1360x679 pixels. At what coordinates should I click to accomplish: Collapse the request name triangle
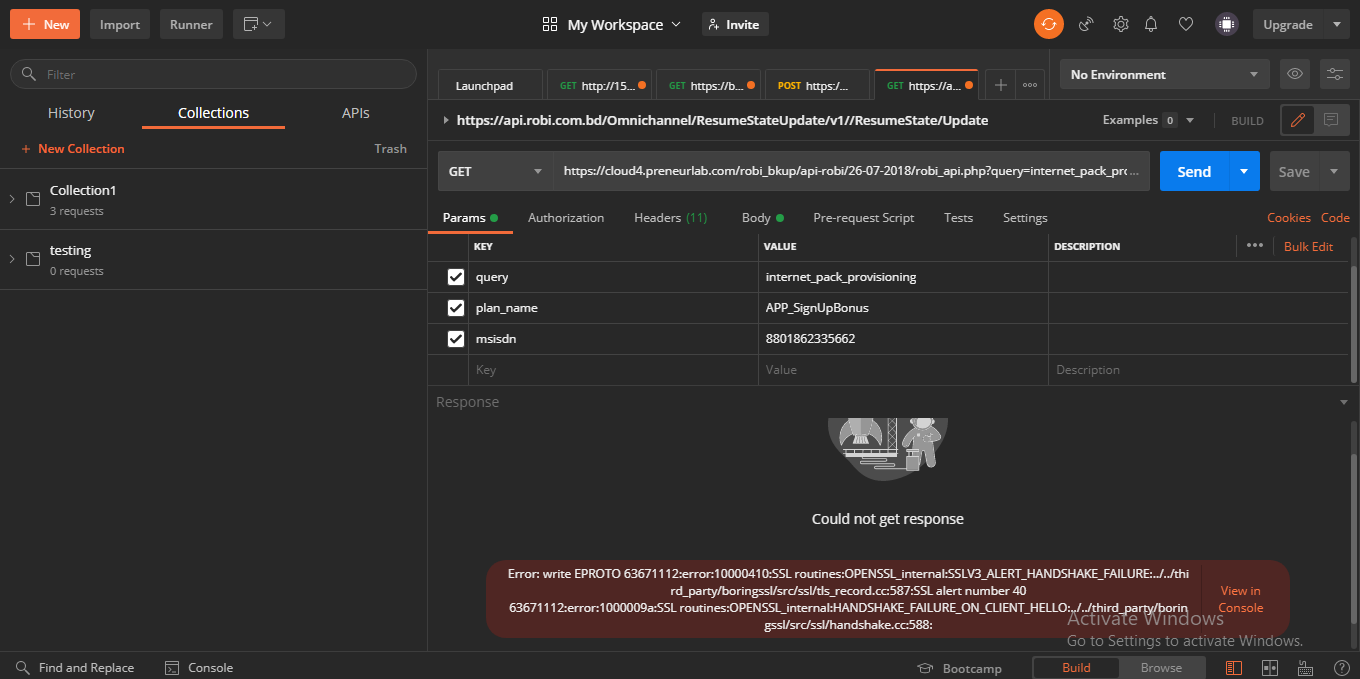(445, 120)
